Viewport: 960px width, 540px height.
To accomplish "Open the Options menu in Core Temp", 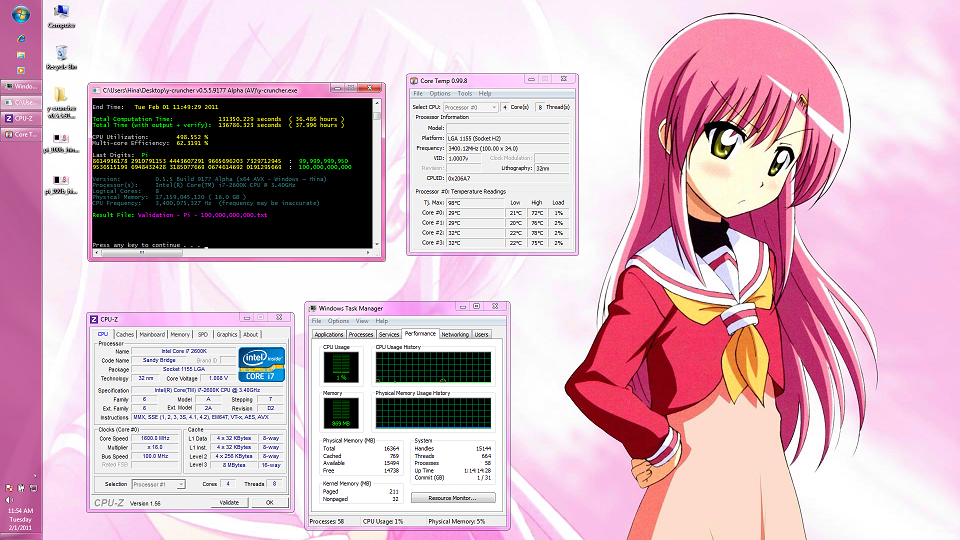I will (x=440, y=93).
